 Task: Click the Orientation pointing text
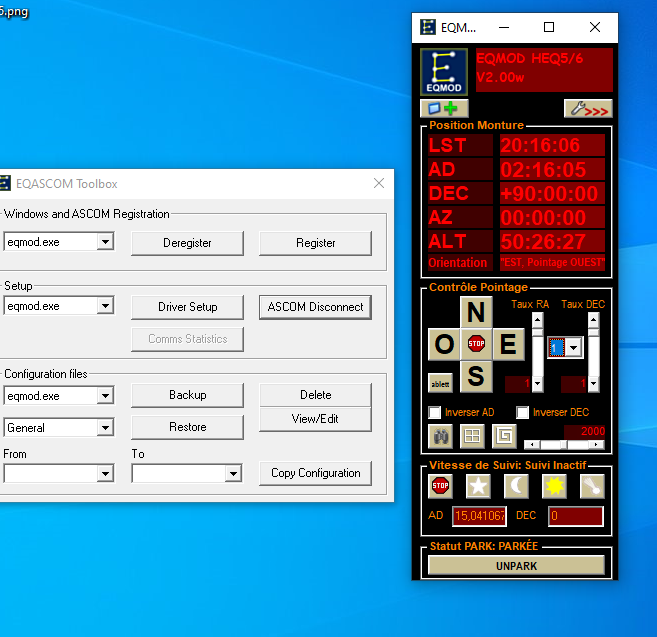[552, 262]
